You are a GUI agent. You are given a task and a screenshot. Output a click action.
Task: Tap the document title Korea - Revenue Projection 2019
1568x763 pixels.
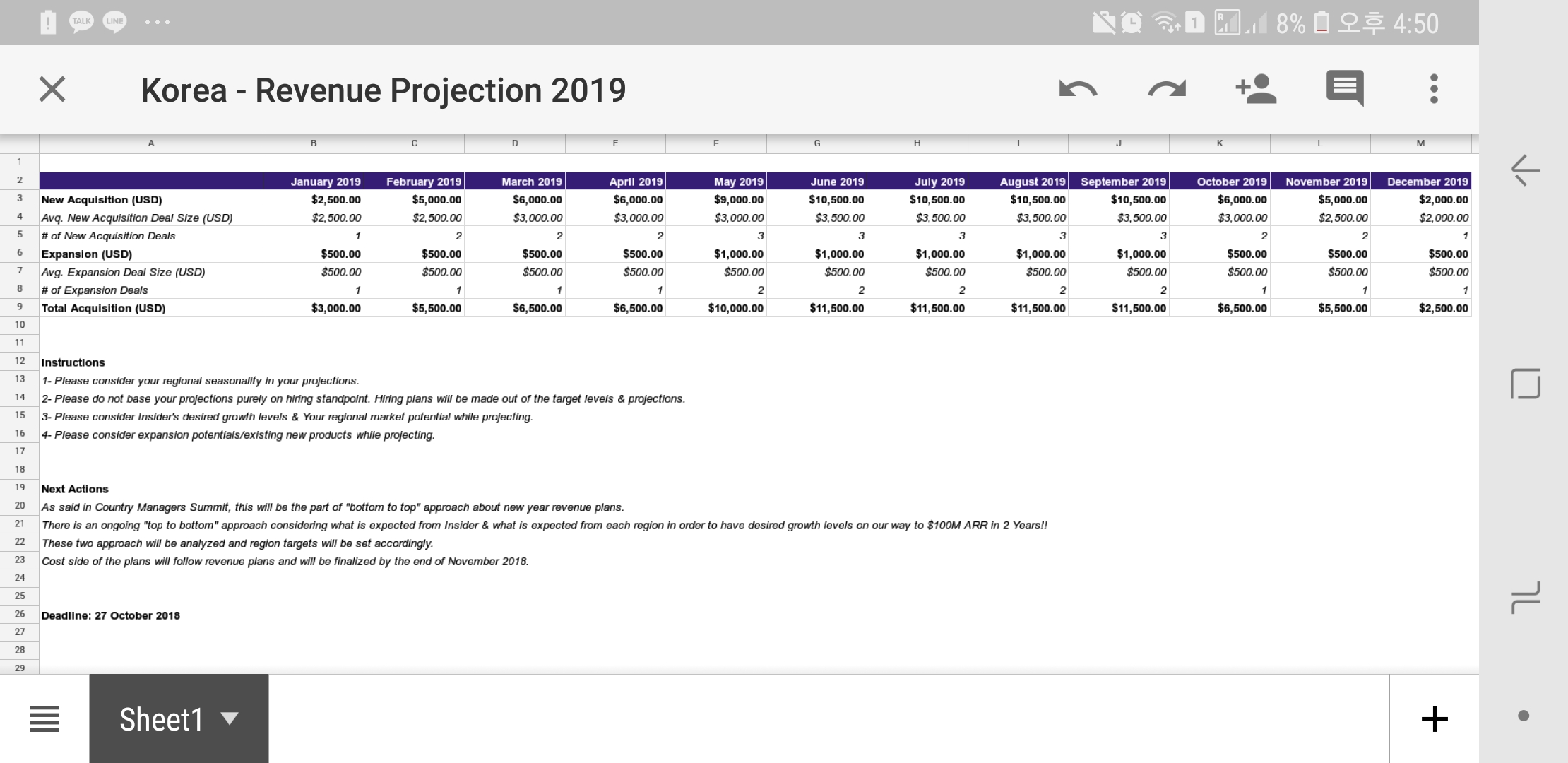pos(383,90)
